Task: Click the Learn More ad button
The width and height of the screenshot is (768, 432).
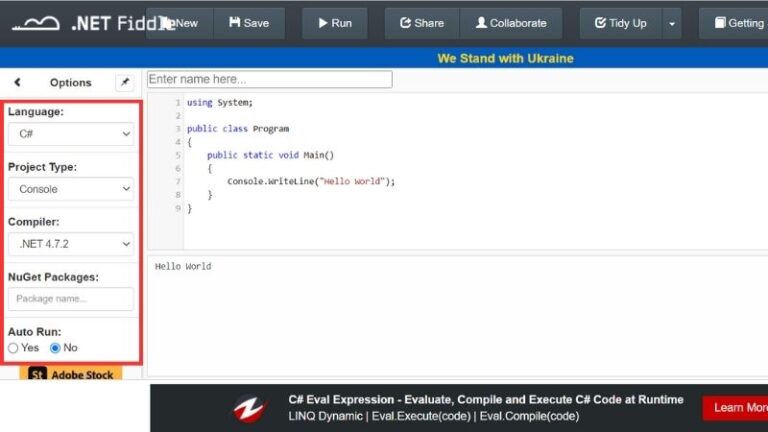Action: coord(738,408)
